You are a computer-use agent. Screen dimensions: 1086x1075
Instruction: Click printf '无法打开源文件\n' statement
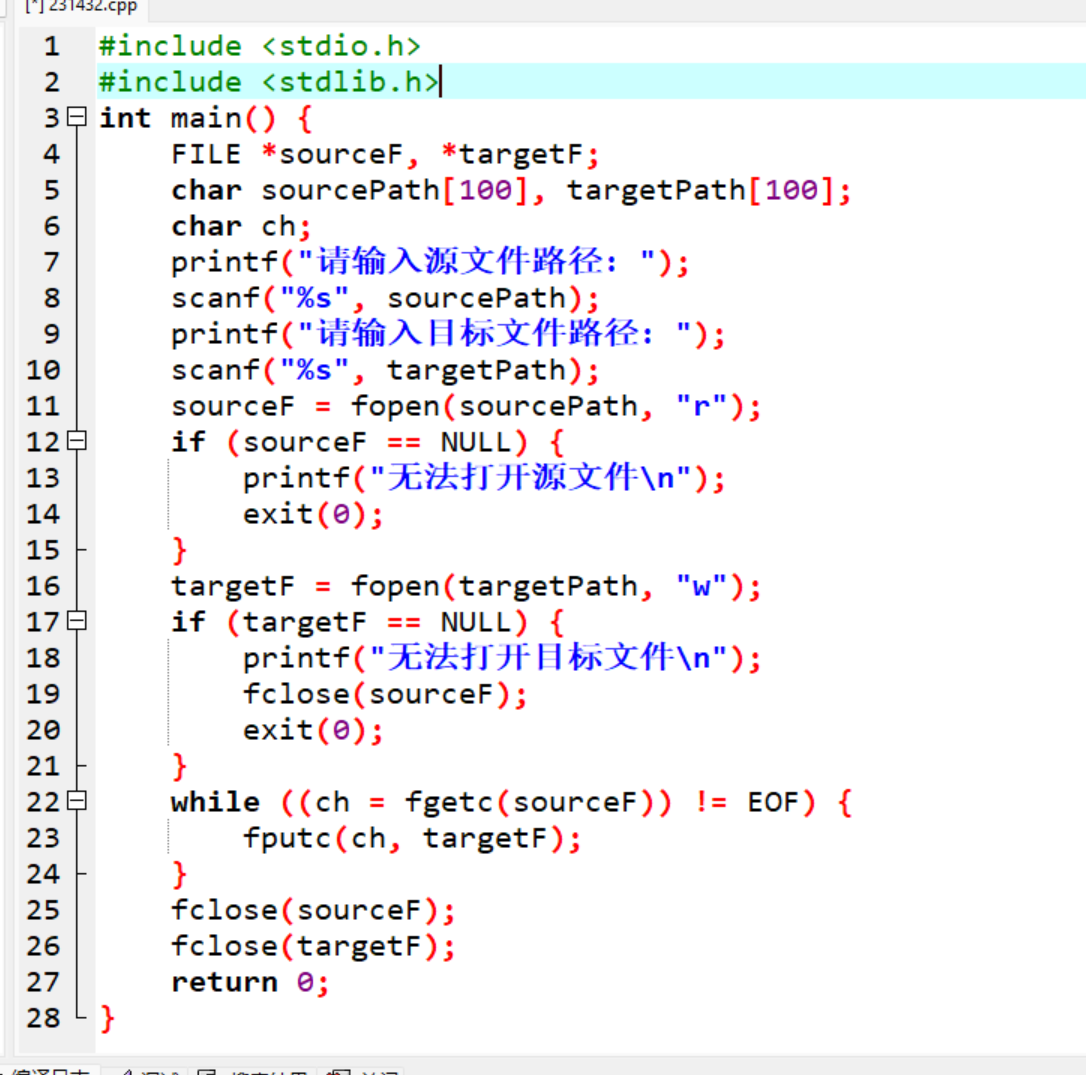(x=484, y=479)
